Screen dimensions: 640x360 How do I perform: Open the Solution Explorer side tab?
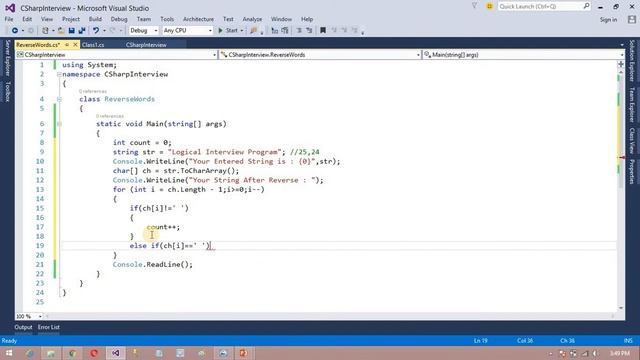pyautogui.click(x=632, y=61)
